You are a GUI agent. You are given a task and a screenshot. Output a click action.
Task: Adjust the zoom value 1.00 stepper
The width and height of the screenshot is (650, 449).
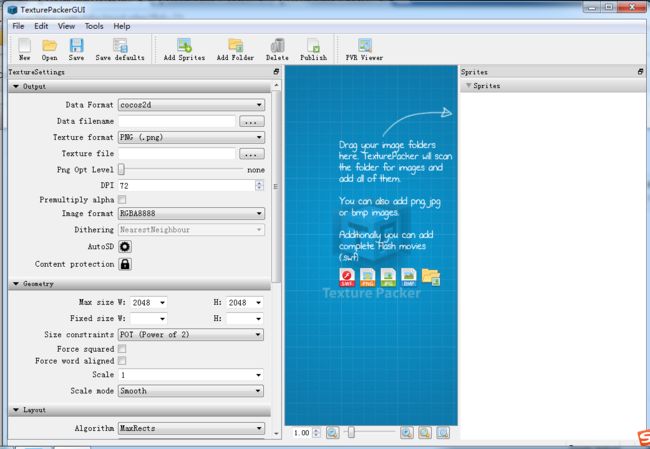coord(316,433)
